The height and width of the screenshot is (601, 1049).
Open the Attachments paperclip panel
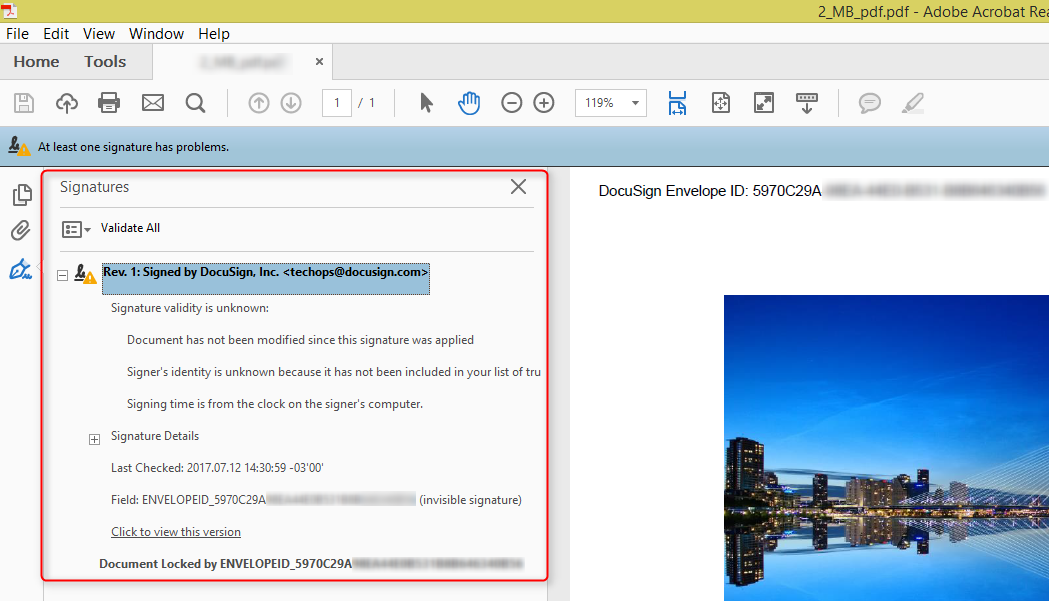(x=21, y=231)
